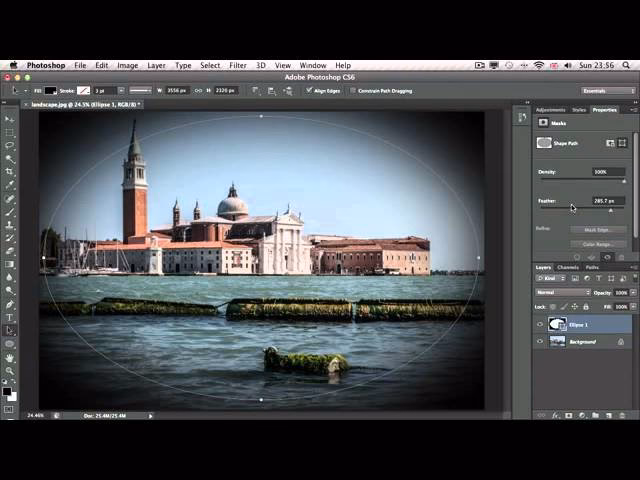Open the Select menu

(210, 65)
